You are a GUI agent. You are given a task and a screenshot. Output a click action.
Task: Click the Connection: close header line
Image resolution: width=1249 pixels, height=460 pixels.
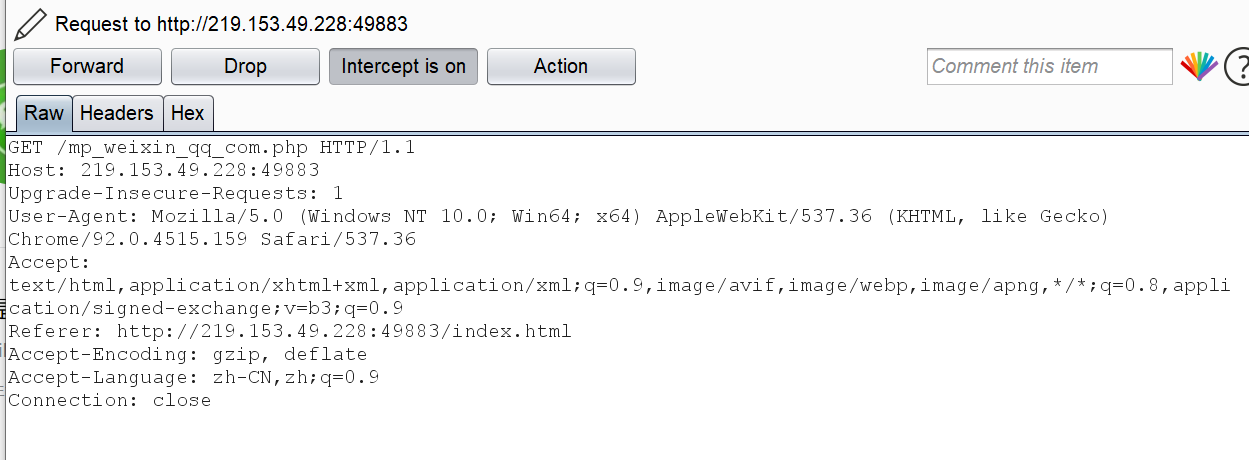(x=110, y=400)
